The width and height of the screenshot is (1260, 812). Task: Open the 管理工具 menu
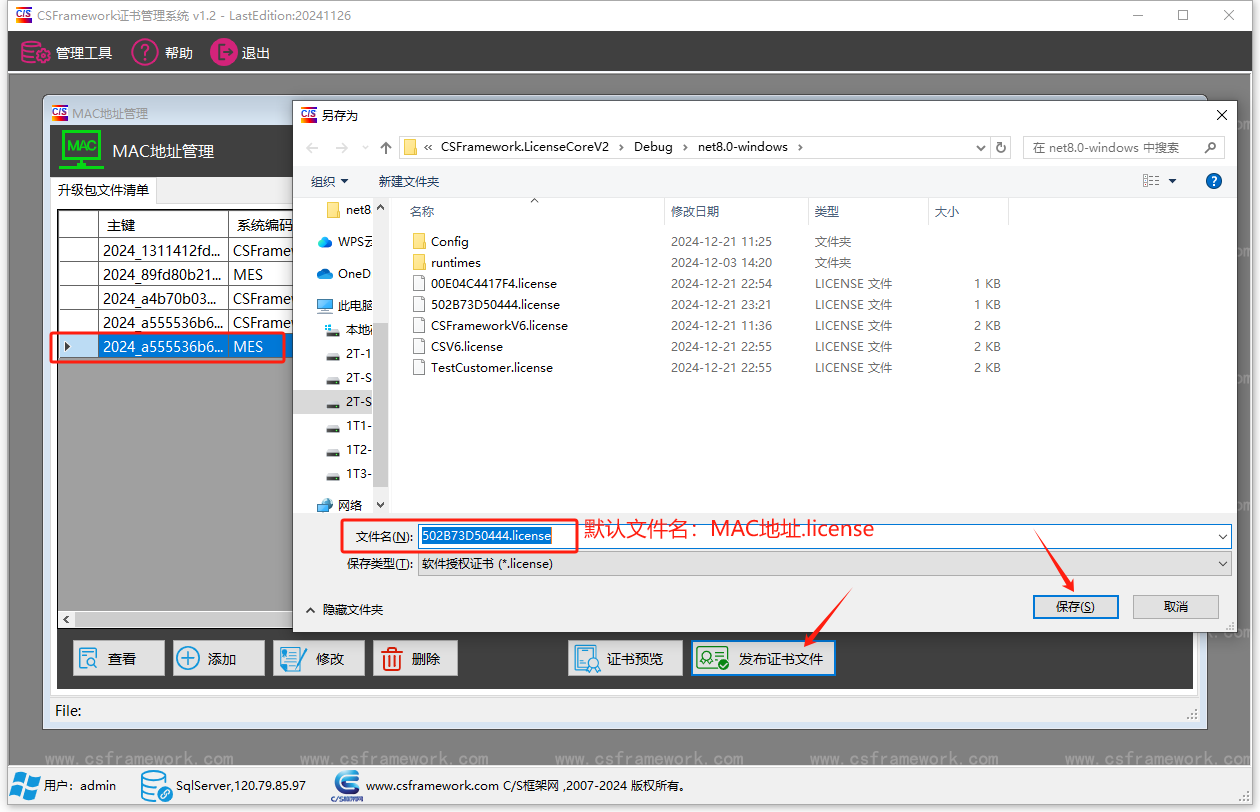coord(67,53)
